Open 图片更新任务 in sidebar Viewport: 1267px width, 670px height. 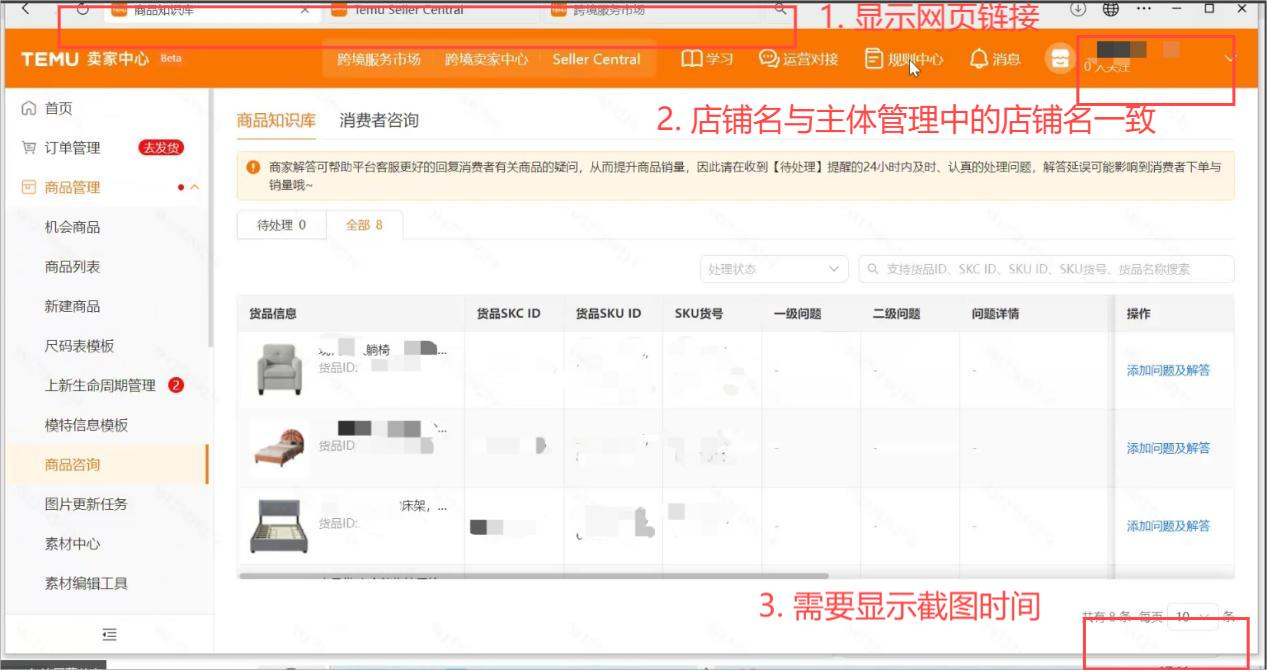pyautogui.click(x=86, y=504)
